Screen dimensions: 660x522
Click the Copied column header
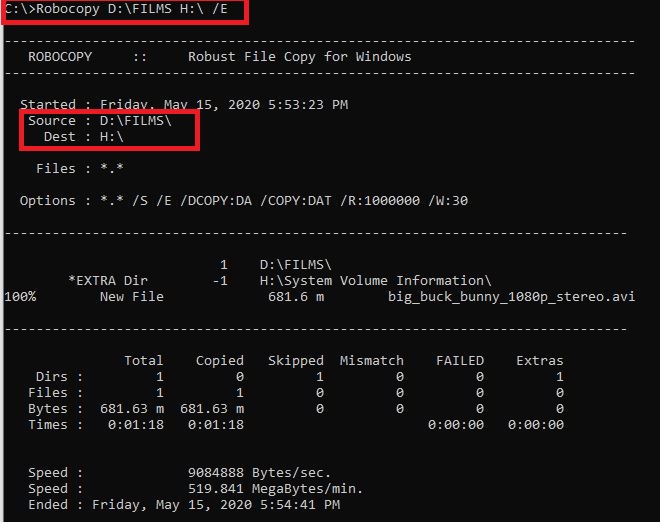click(220, 361)
